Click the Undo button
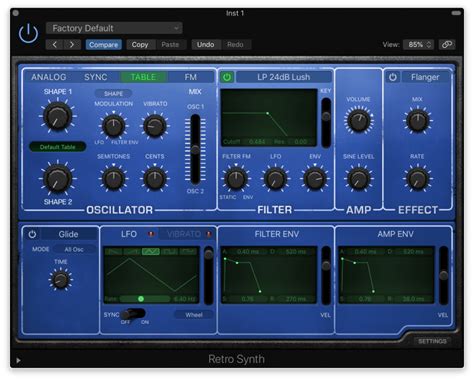The height and width of the screenshot is (380, 474). tap(205, 44)
